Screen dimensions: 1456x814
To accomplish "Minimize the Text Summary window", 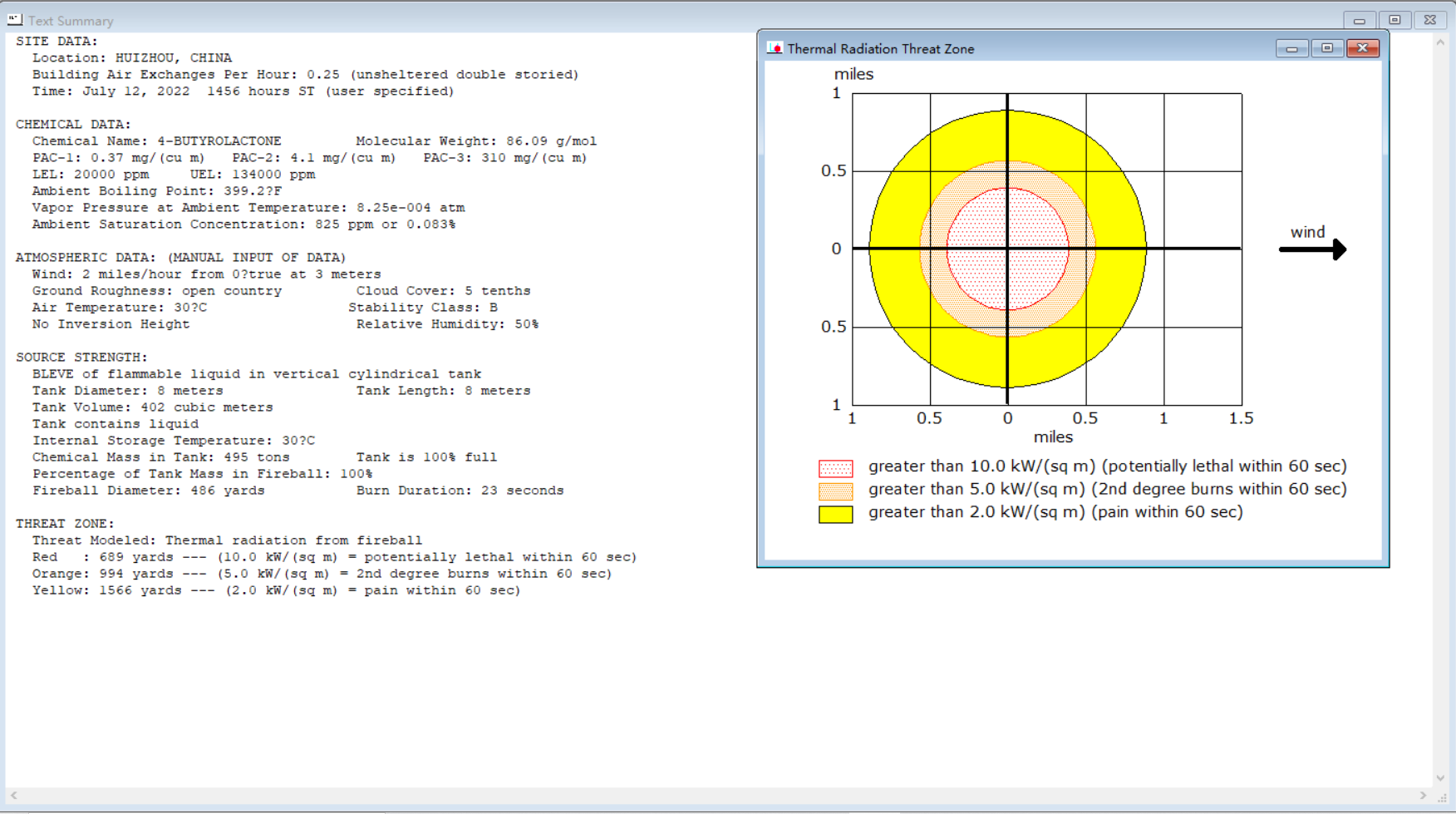I will point(1360,20).
